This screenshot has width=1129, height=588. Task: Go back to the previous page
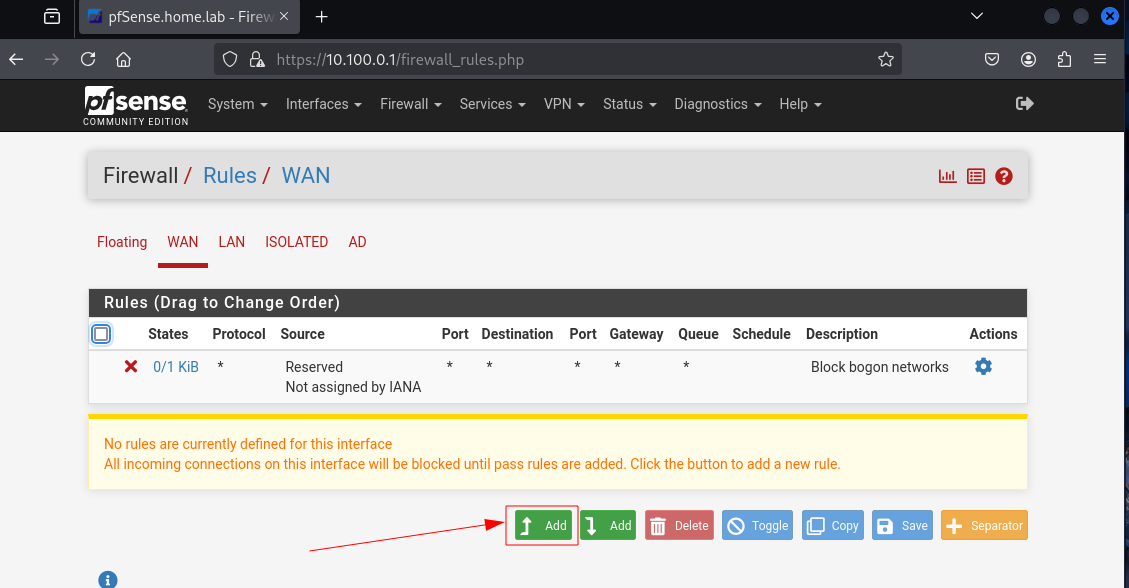pyautogui.click(x=16, y=59)
